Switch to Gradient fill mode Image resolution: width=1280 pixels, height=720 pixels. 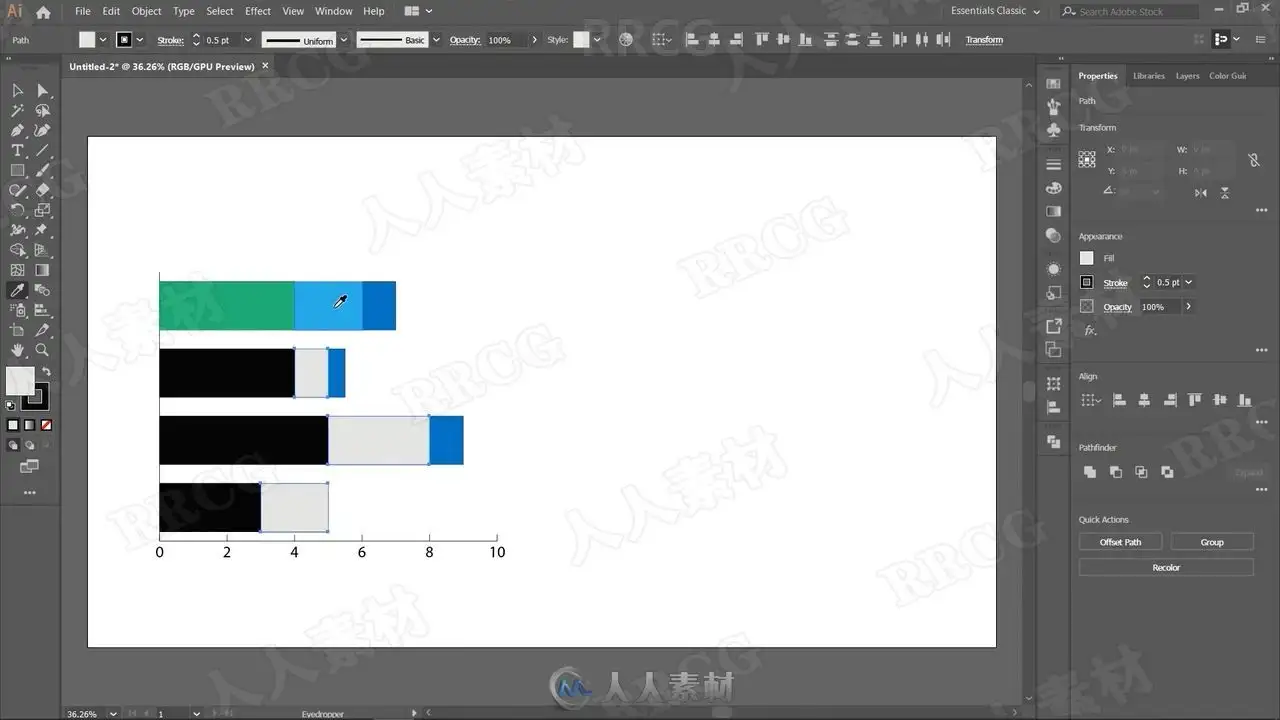point(29,425)
